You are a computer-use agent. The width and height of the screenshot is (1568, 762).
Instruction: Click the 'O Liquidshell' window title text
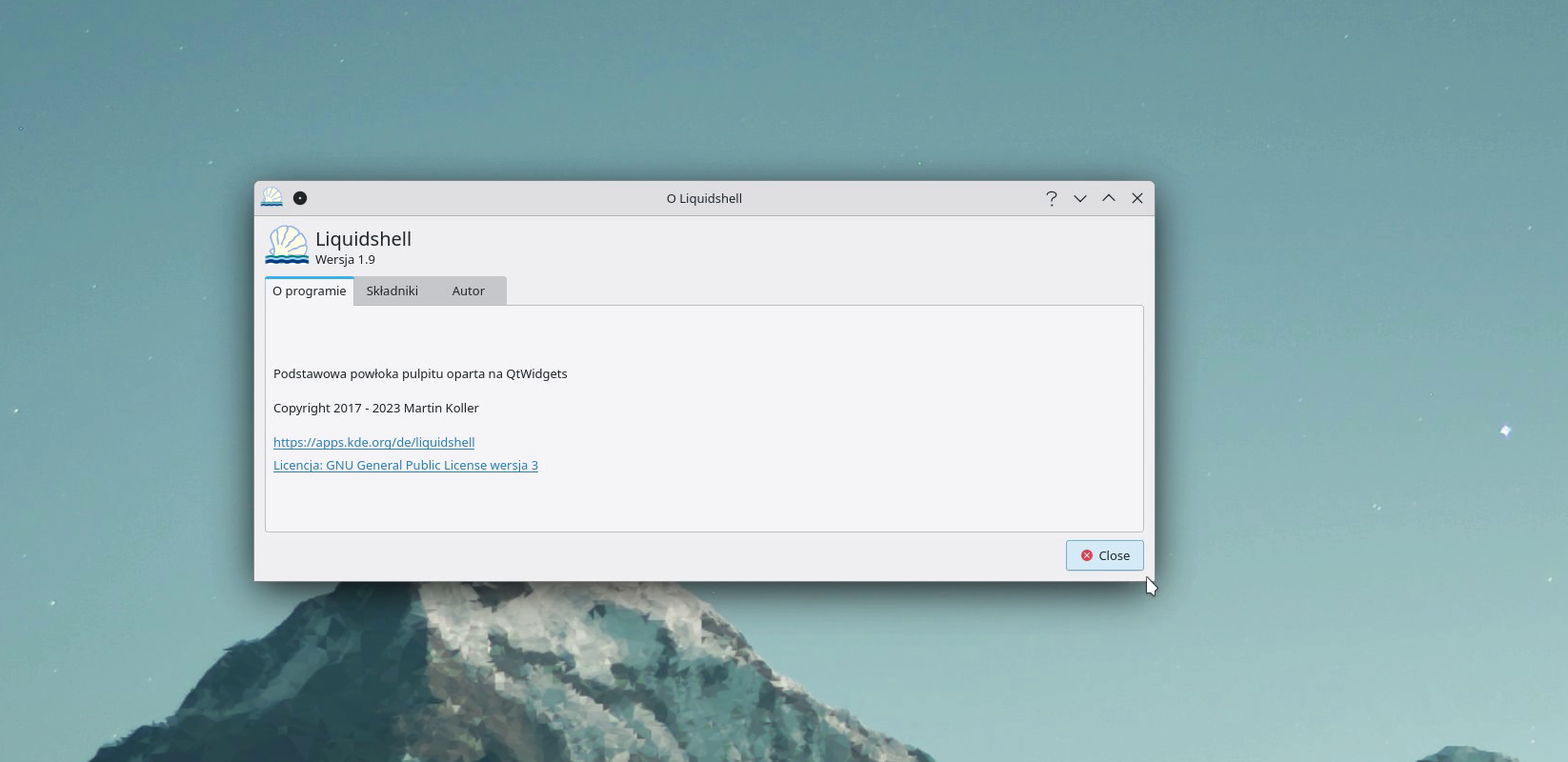704,198
